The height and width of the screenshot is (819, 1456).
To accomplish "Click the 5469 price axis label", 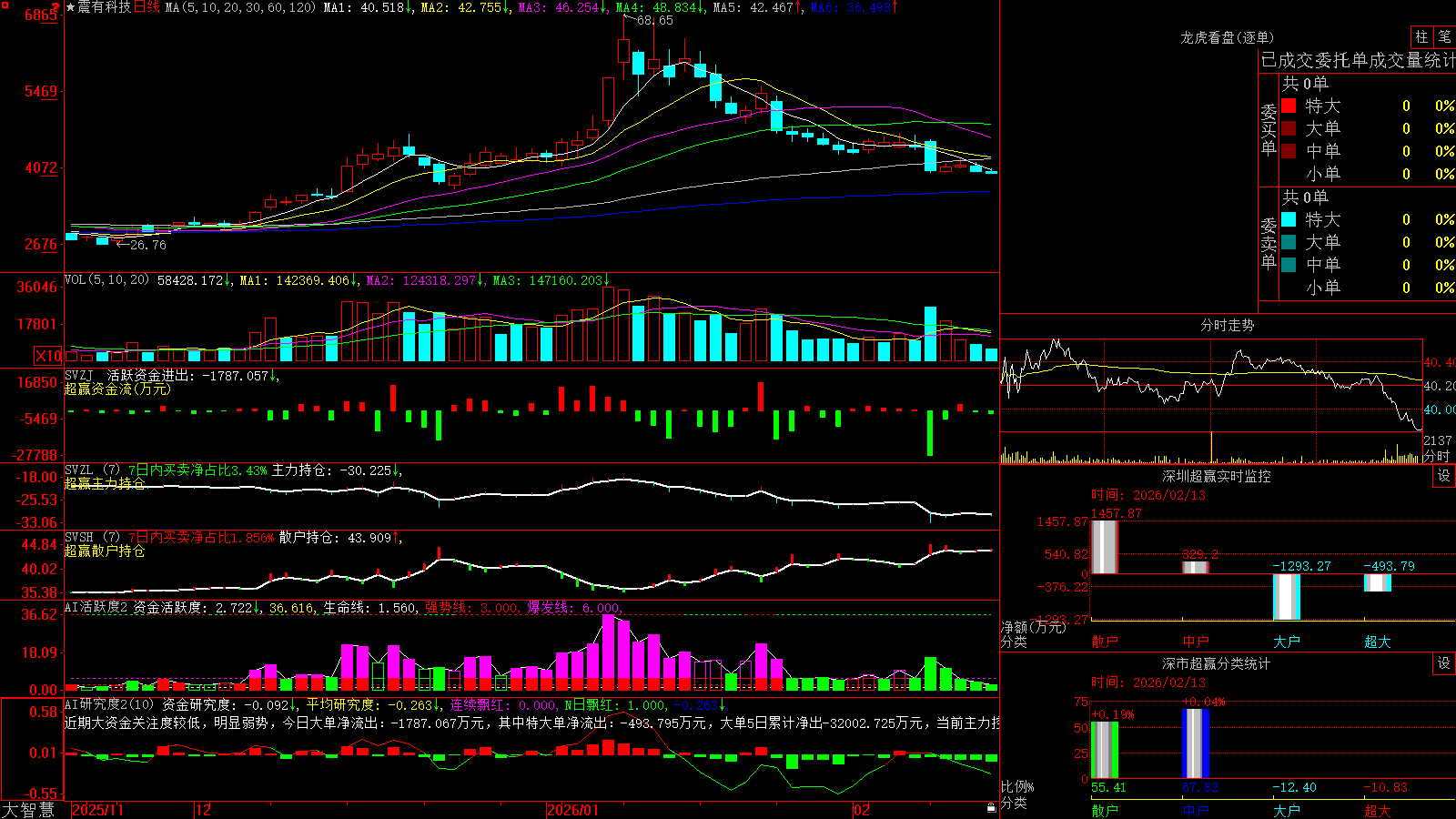I will (40, 91).
